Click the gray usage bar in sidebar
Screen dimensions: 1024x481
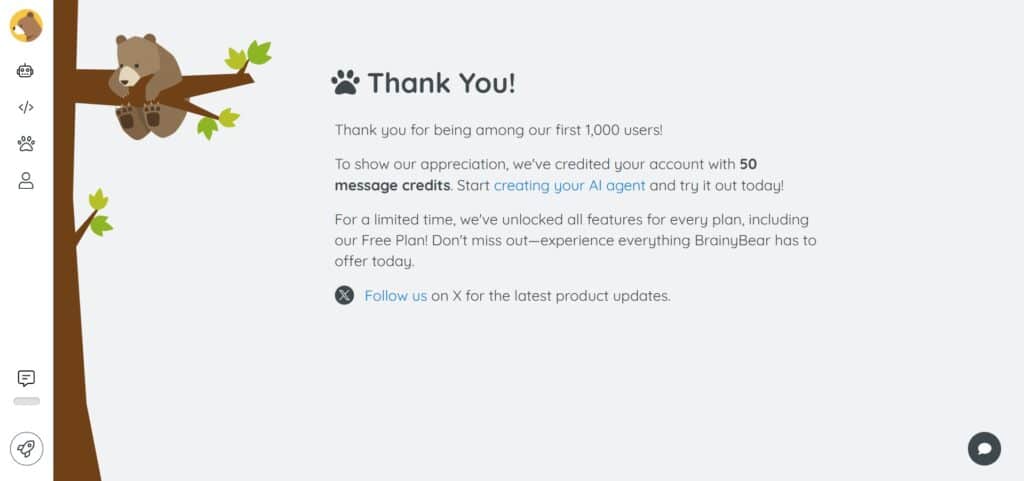click(26, 401)
